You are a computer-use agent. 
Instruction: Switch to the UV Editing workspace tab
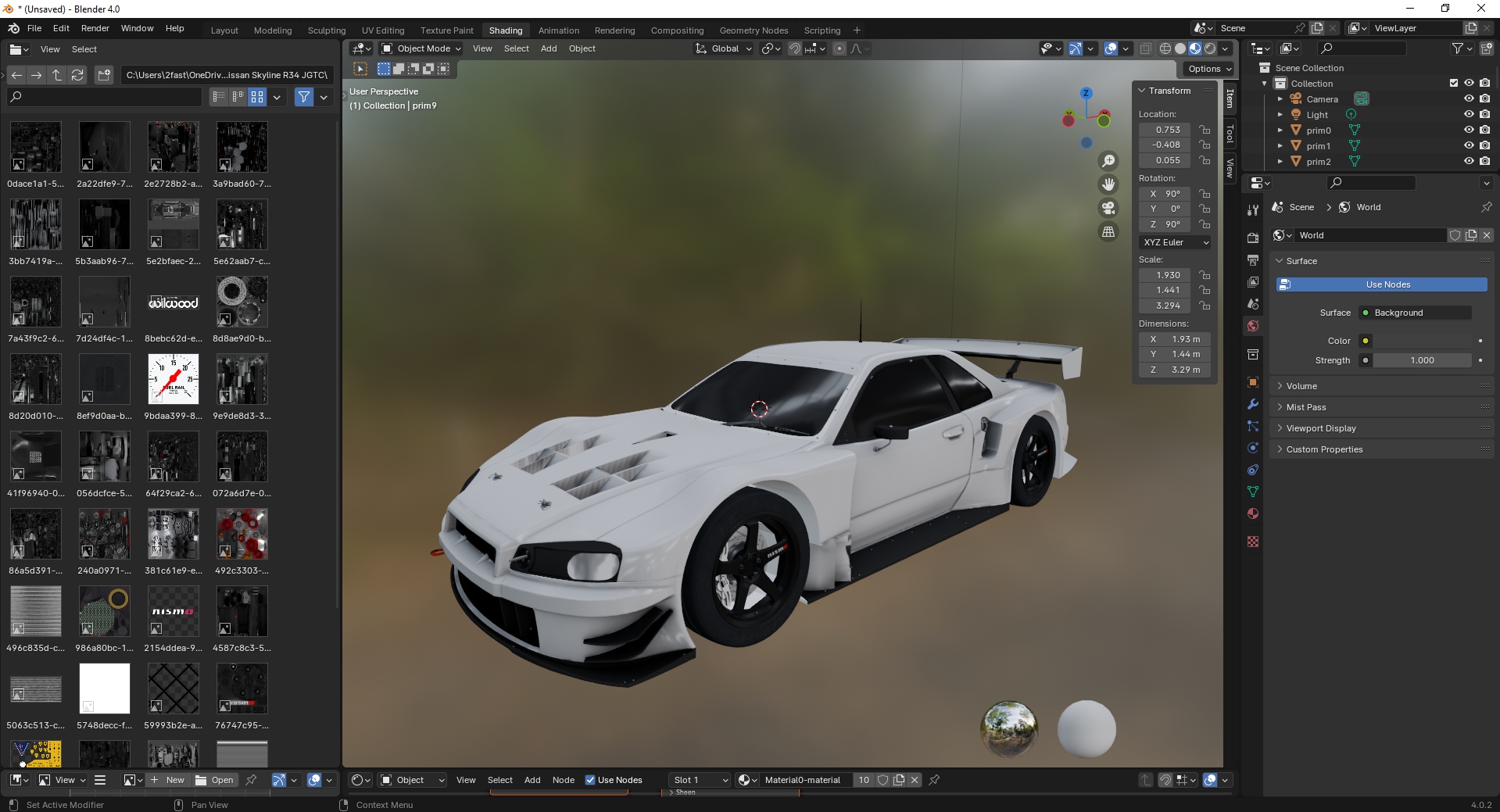click(383, 30)
